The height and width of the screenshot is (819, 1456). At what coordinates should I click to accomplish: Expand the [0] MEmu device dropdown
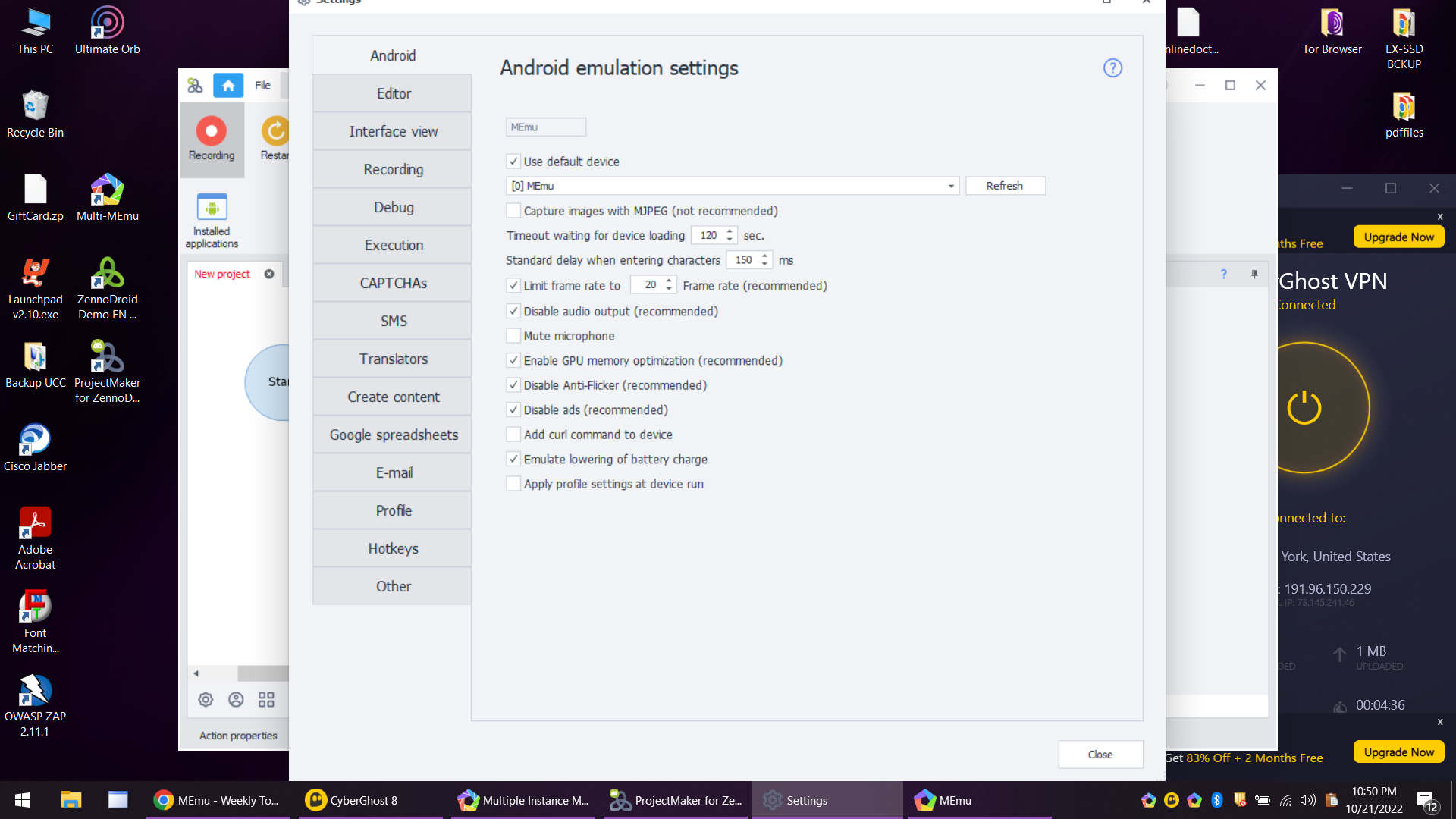(x=951, y=186)
